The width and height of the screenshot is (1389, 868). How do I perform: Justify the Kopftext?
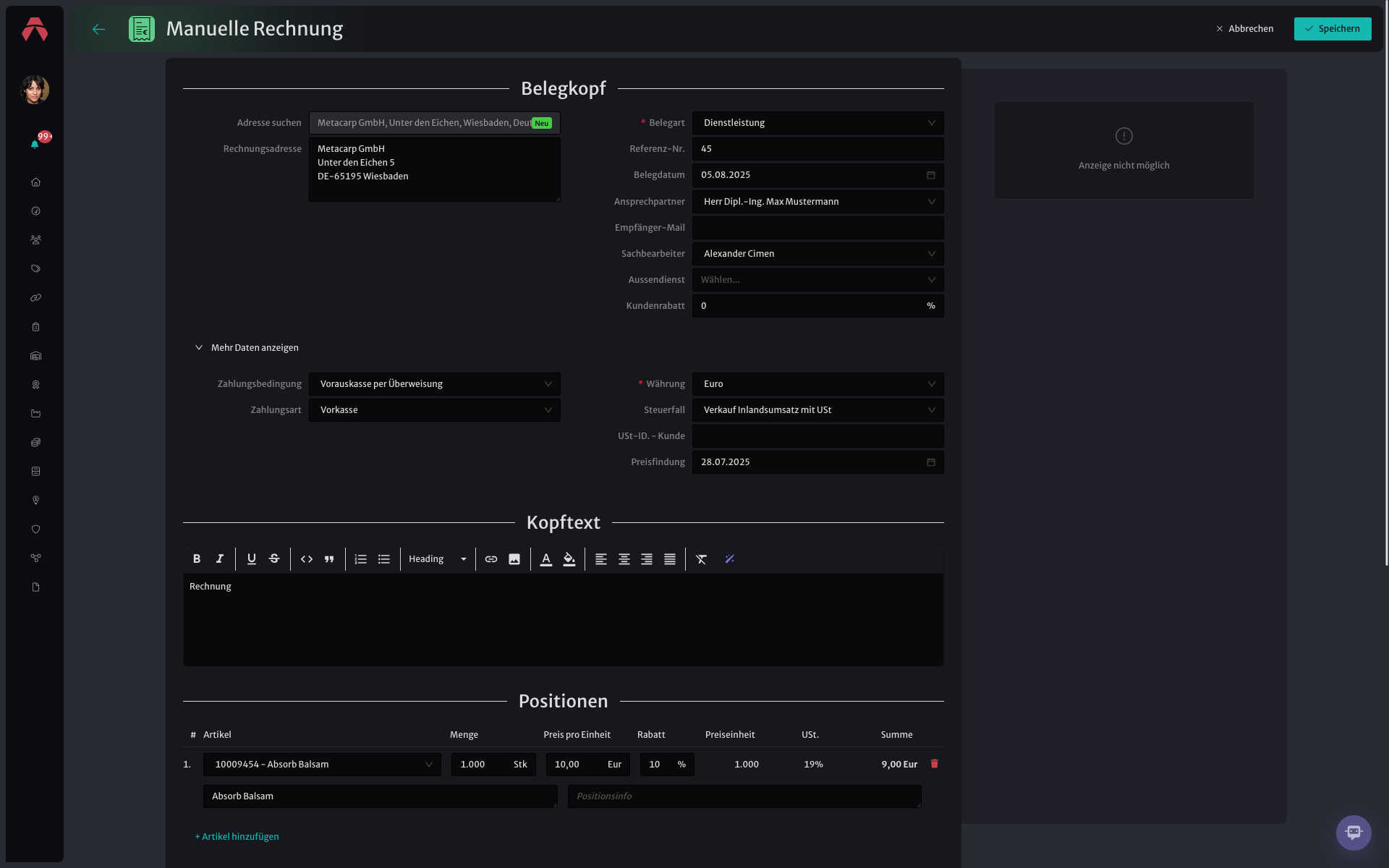(670, 559)
